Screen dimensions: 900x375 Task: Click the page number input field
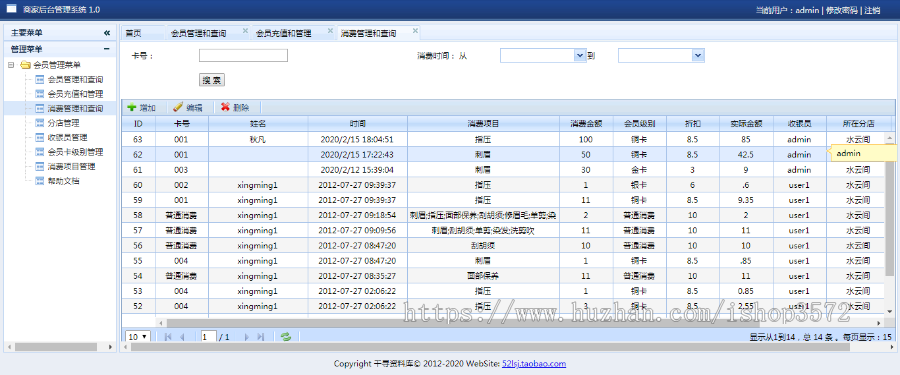(209, 337)
